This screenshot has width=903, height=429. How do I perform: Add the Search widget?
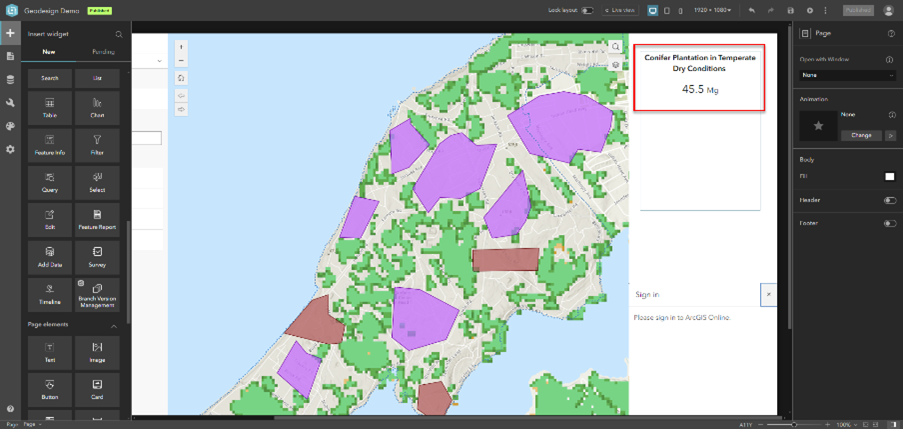(x=50, y=78)
